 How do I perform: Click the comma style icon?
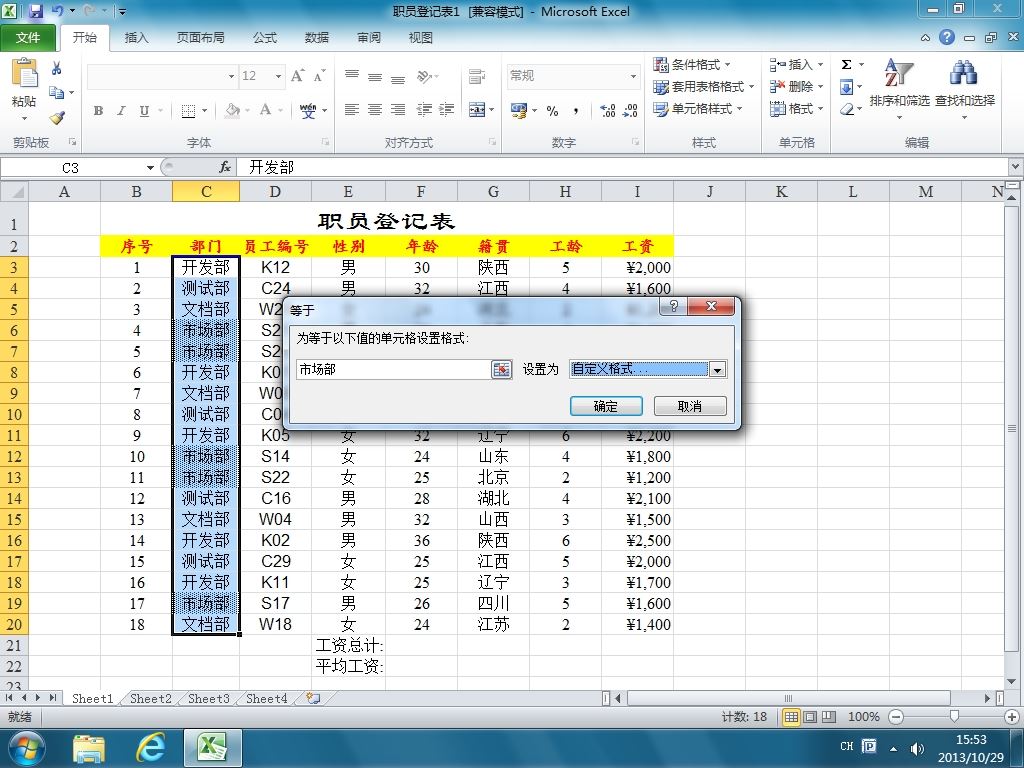tap(575, 111)
